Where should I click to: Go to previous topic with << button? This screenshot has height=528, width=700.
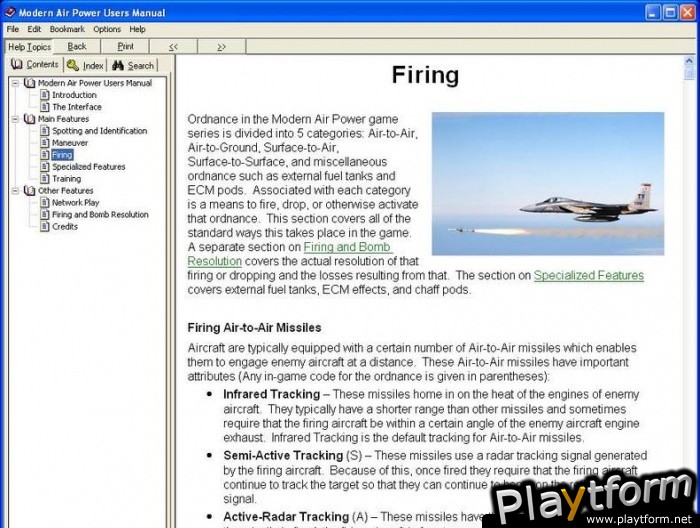click(173, 46)
